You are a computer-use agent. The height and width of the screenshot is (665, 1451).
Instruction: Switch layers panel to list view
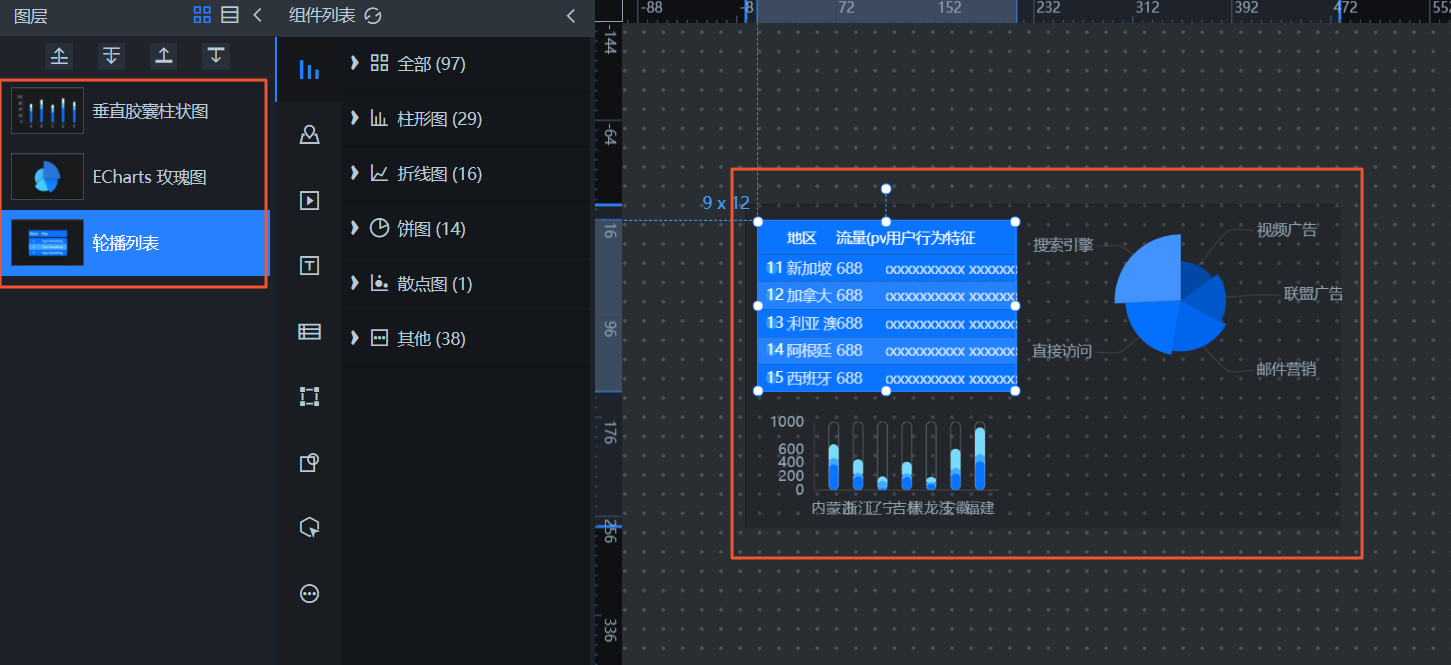coord(230,15)
